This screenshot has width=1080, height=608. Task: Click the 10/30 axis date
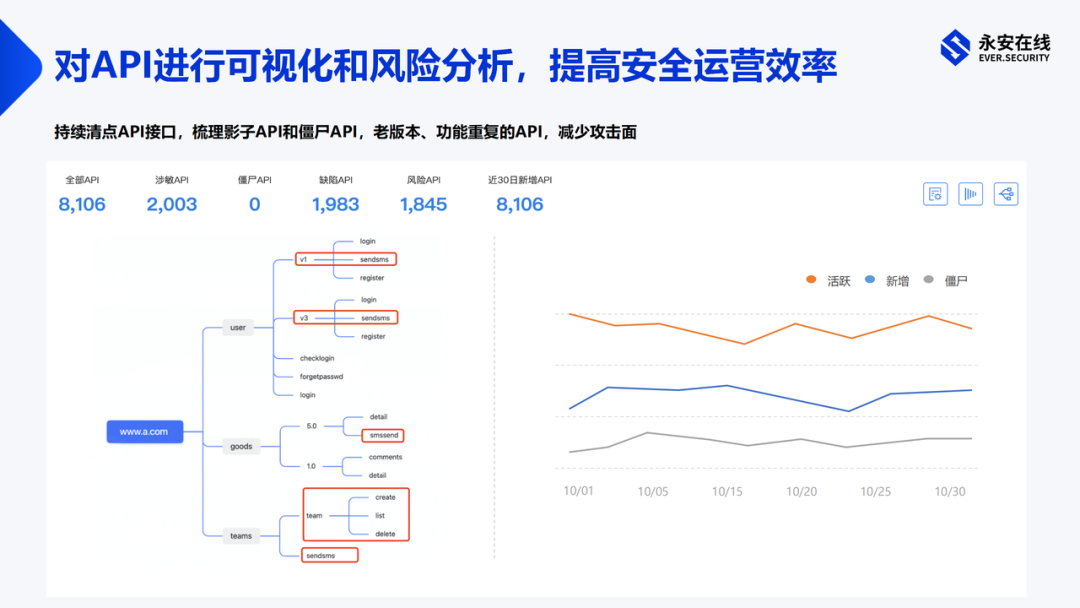(950, 492)
